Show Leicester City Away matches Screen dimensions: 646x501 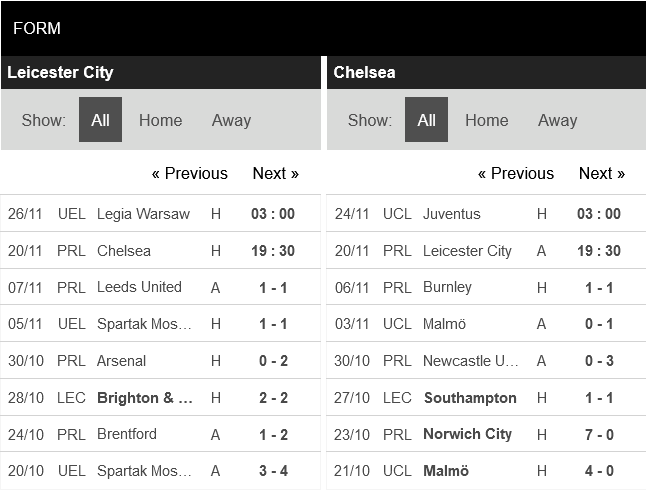[x=231, y=120]
